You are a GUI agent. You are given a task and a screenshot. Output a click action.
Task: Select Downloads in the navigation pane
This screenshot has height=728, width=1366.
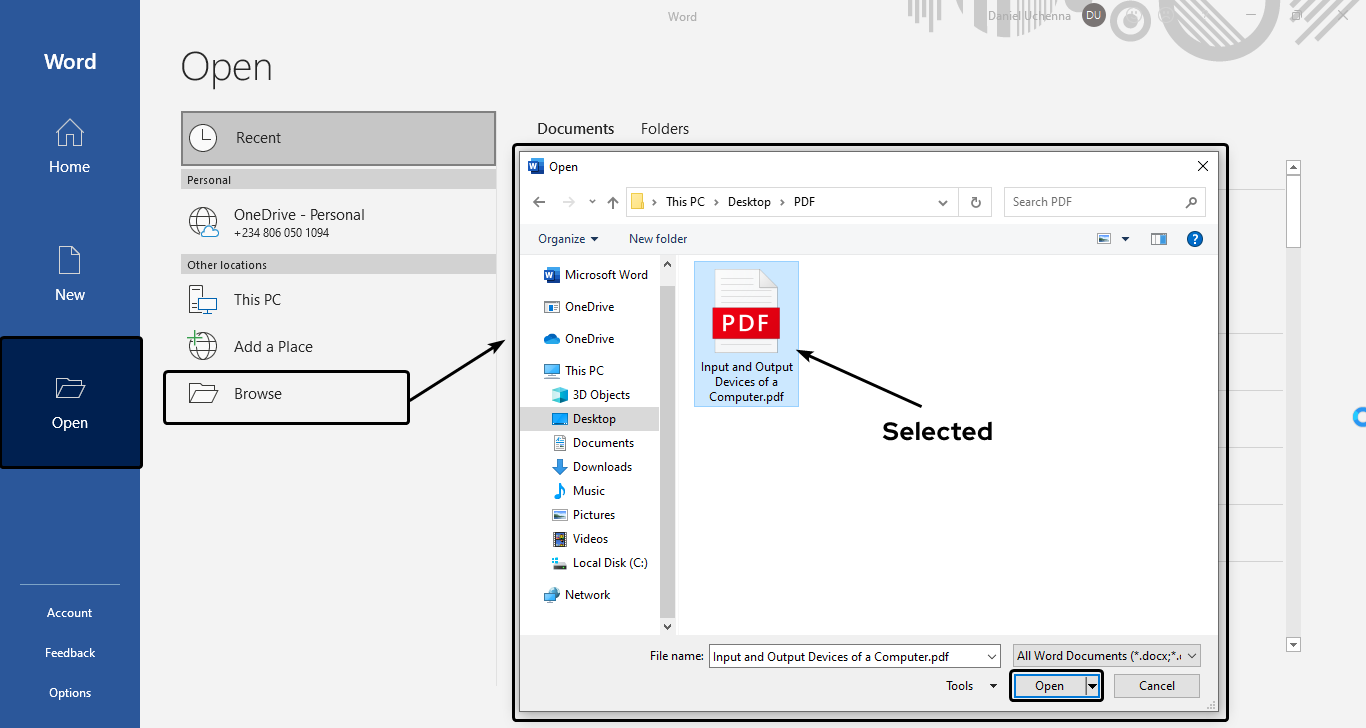[x=601, y=466]
